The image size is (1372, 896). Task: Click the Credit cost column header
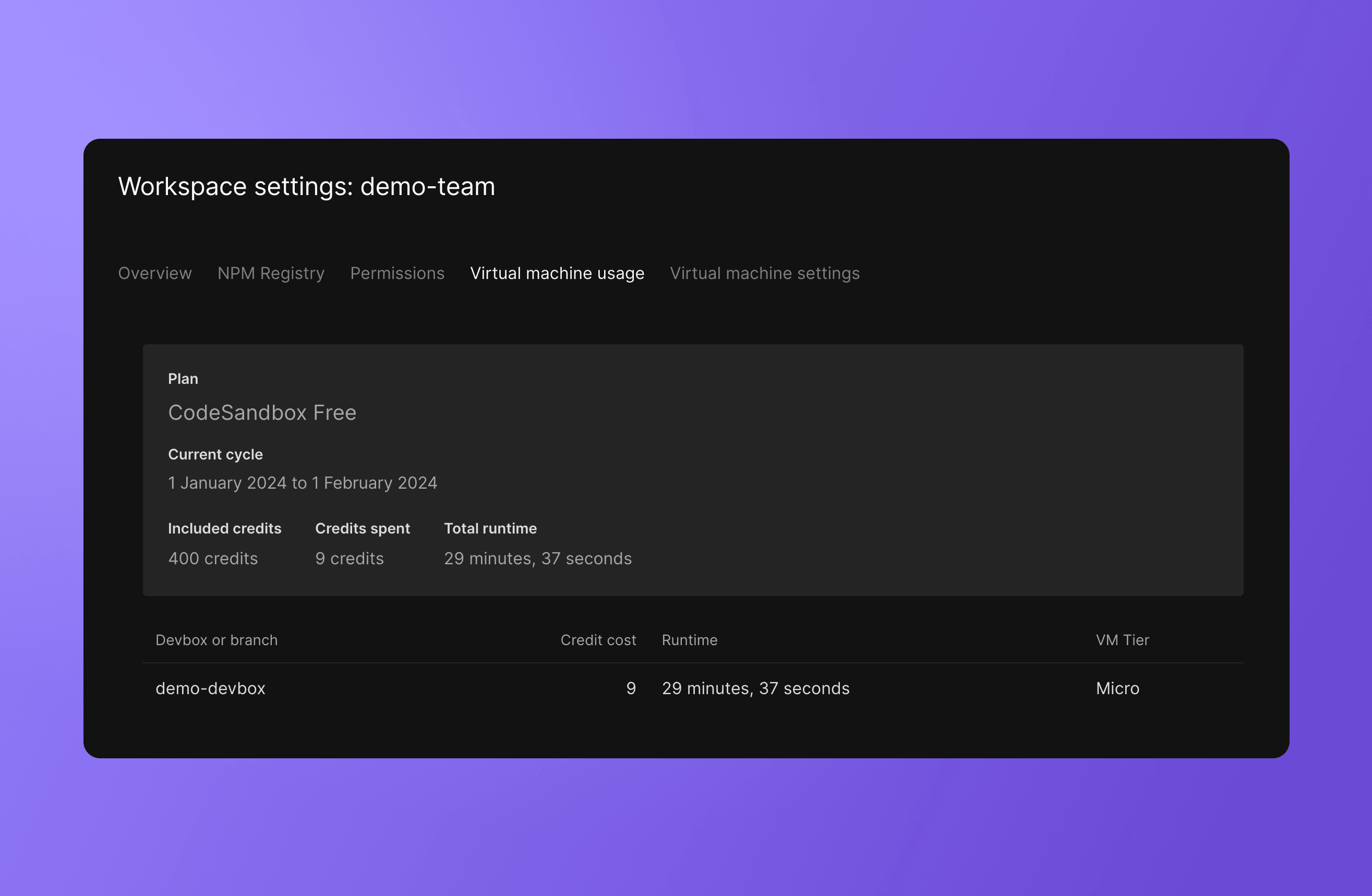tap(598, 640)
